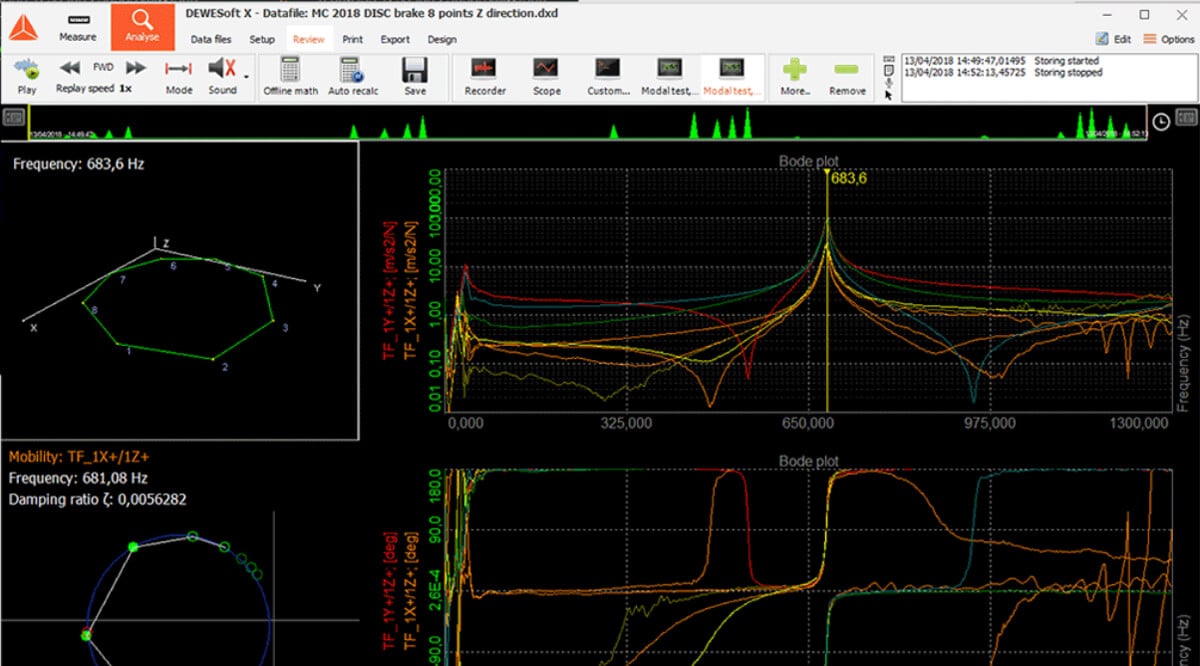Click the Damping ratio 0,0056282 value
The width and height of the screenshot is (1200, 666).
point(97,499)
